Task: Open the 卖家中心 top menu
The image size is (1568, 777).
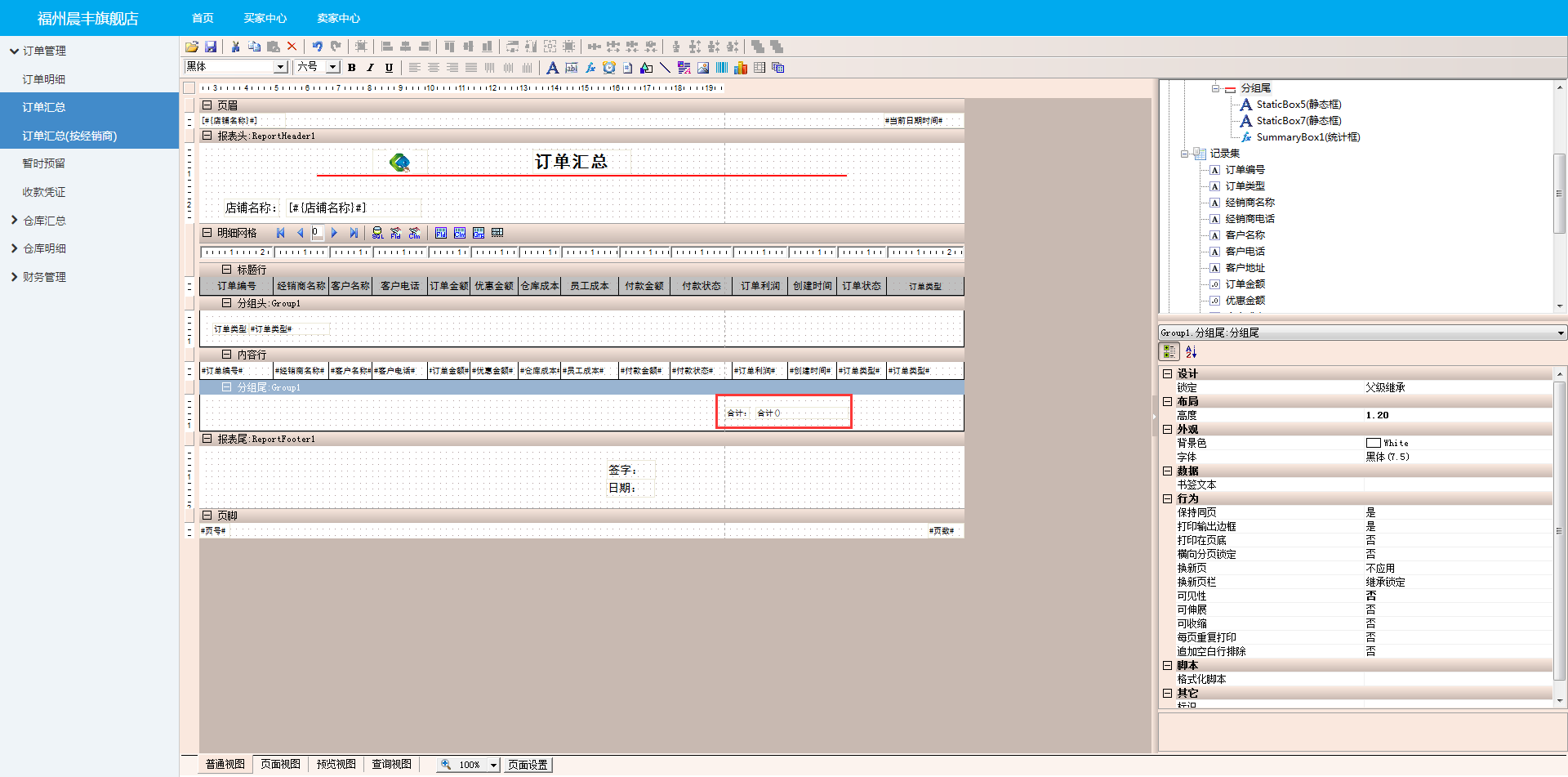Action: coord(338,18)
